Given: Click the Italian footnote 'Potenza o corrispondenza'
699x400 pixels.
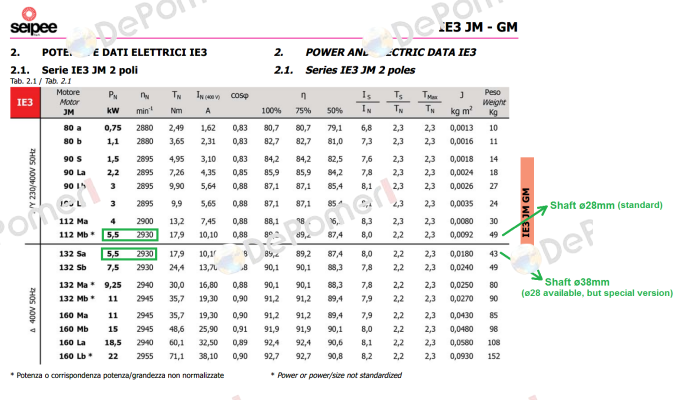Looking at the screenshot, I should tap(117, 375).
